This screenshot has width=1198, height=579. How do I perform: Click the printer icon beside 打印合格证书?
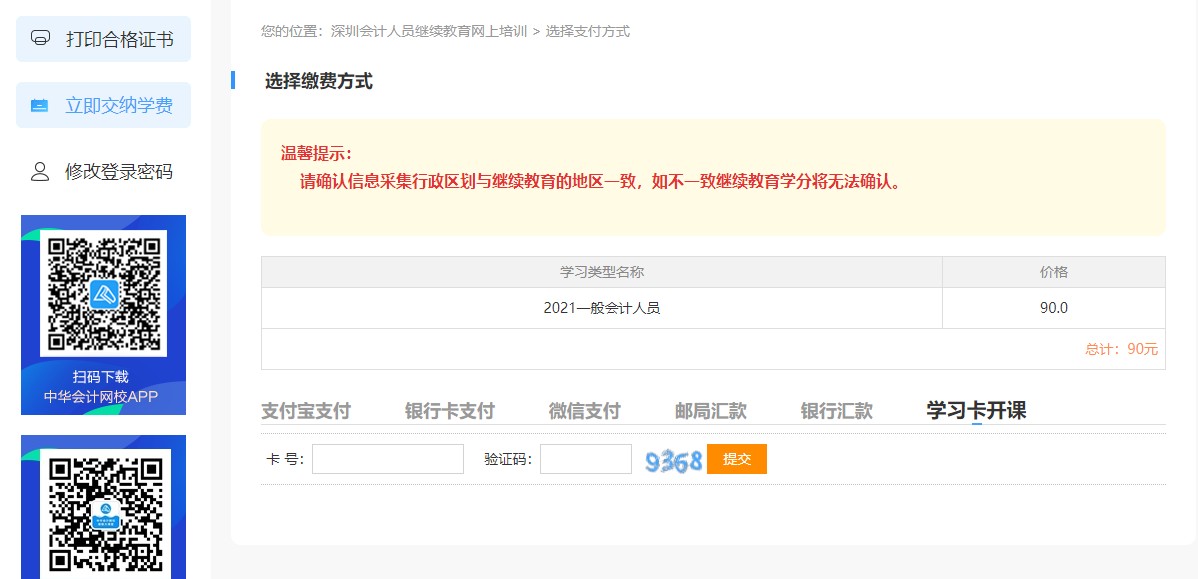coord(40,37)
